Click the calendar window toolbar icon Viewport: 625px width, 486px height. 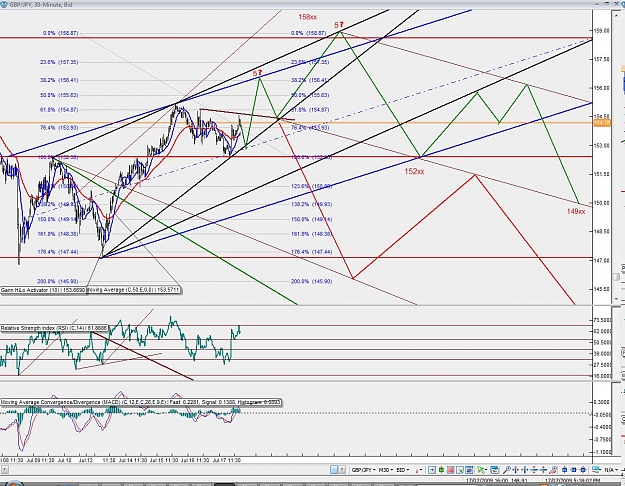click(495, 470)
